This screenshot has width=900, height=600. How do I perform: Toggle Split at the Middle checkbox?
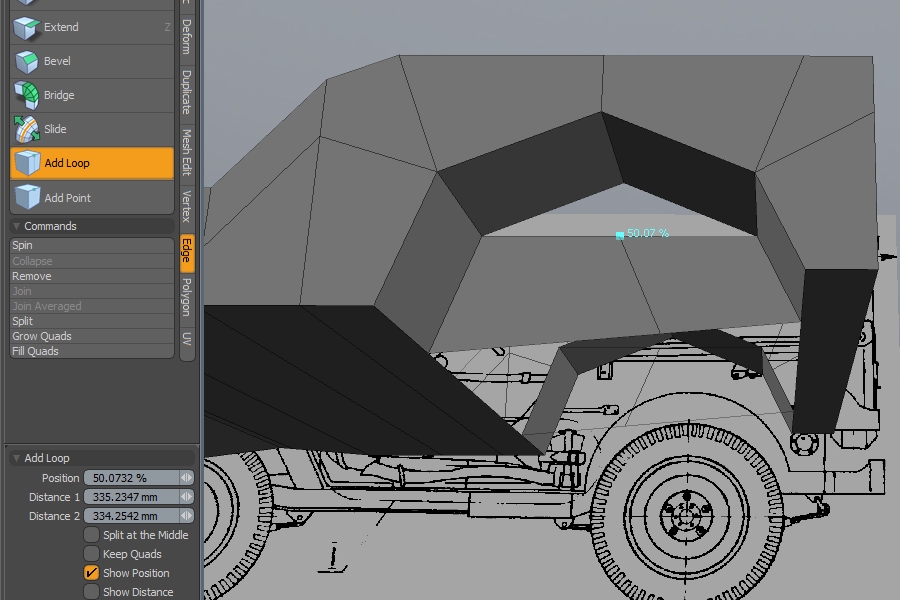[91, 535]
